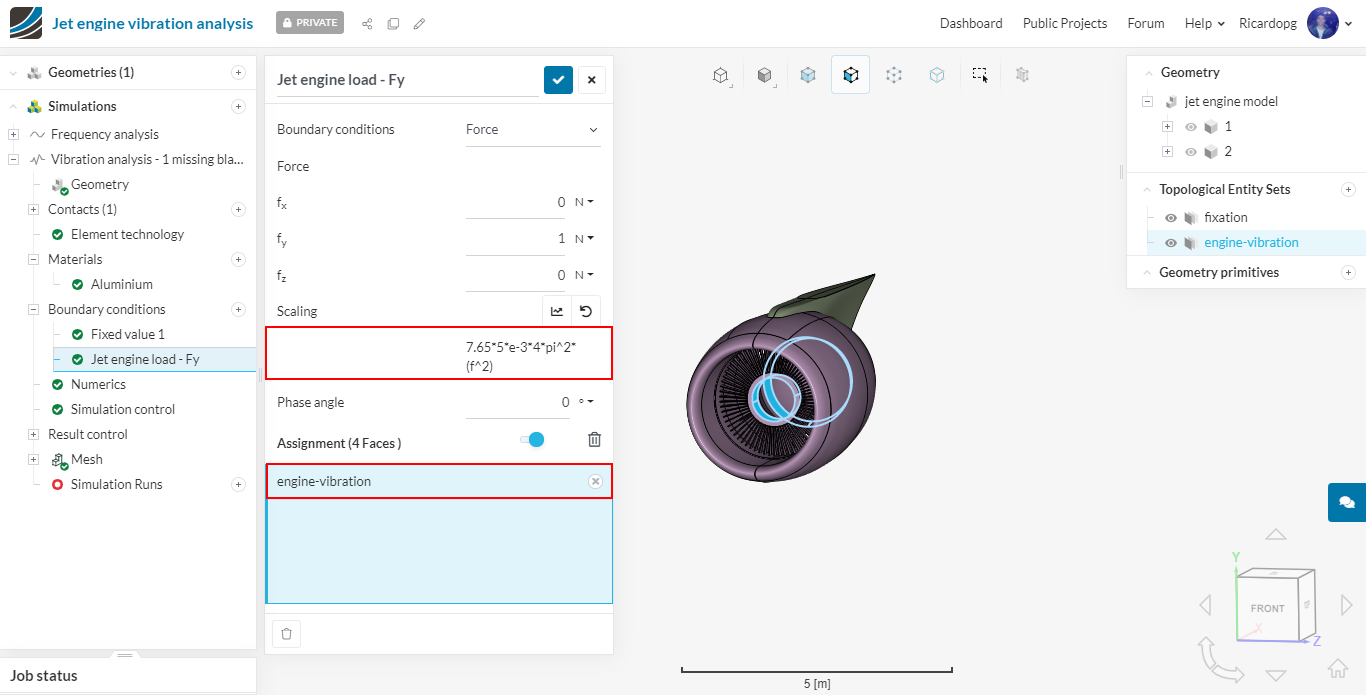The width and height of the screenshot is (1366, 695).
Task: Add a contact with plus icon
Action: (x=238, y=209)
